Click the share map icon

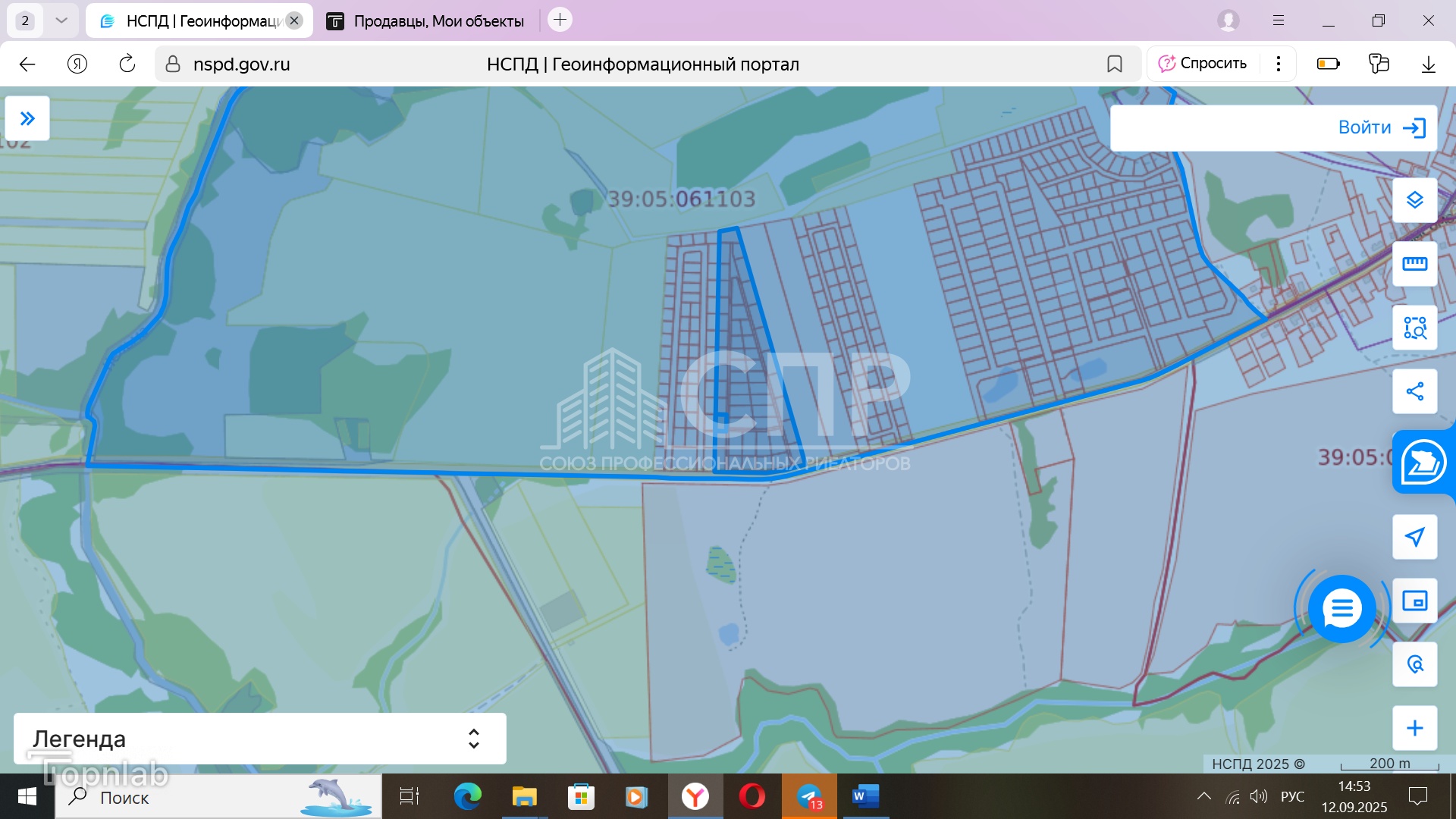point(1414,391)
